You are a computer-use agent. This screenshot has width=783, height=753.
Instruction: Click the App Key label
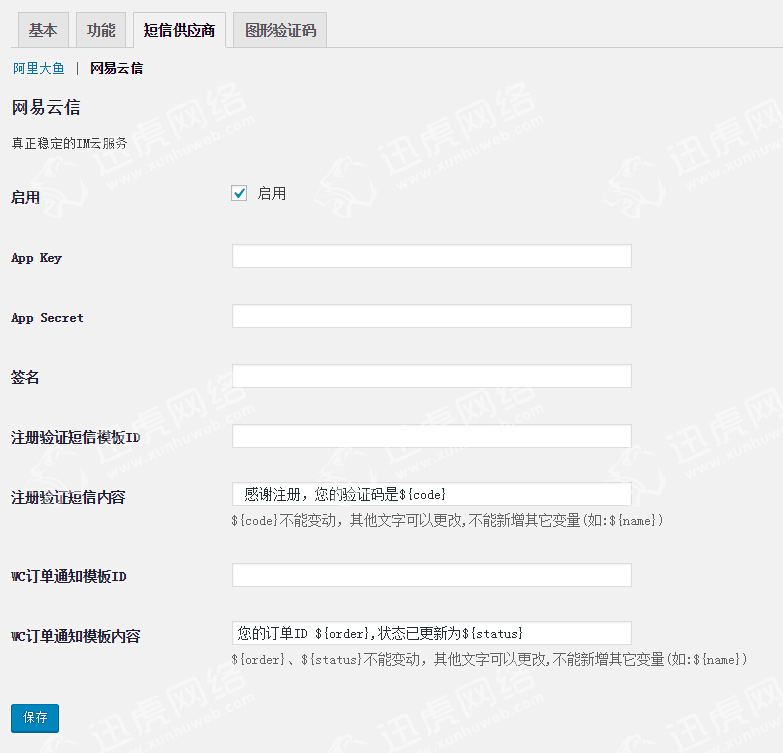36,258
